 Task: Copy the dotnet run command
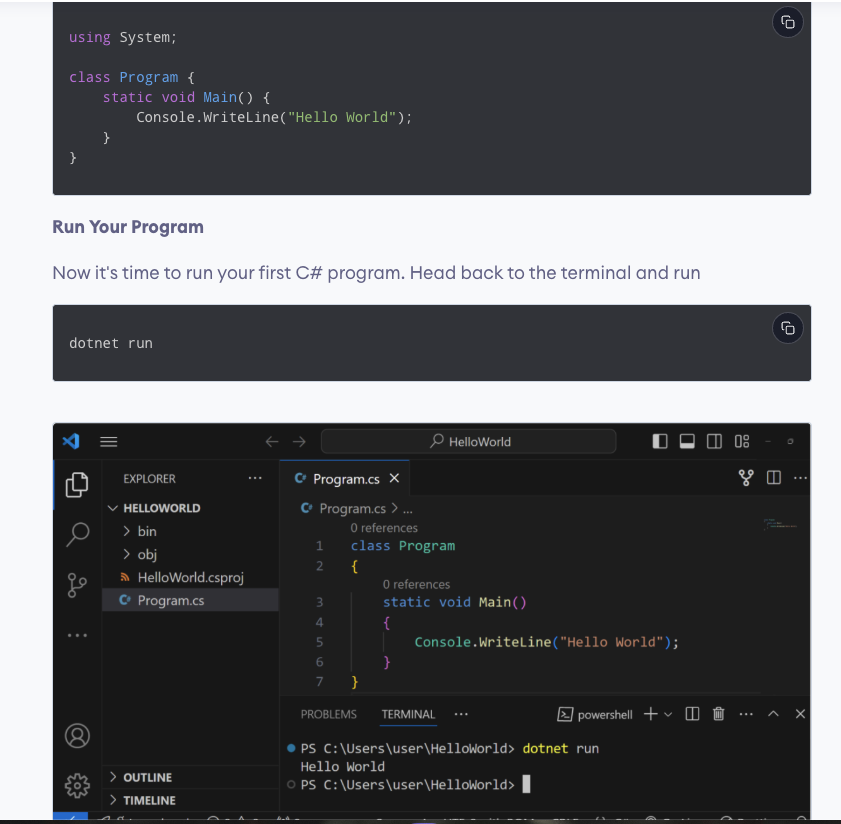(787, 328)
